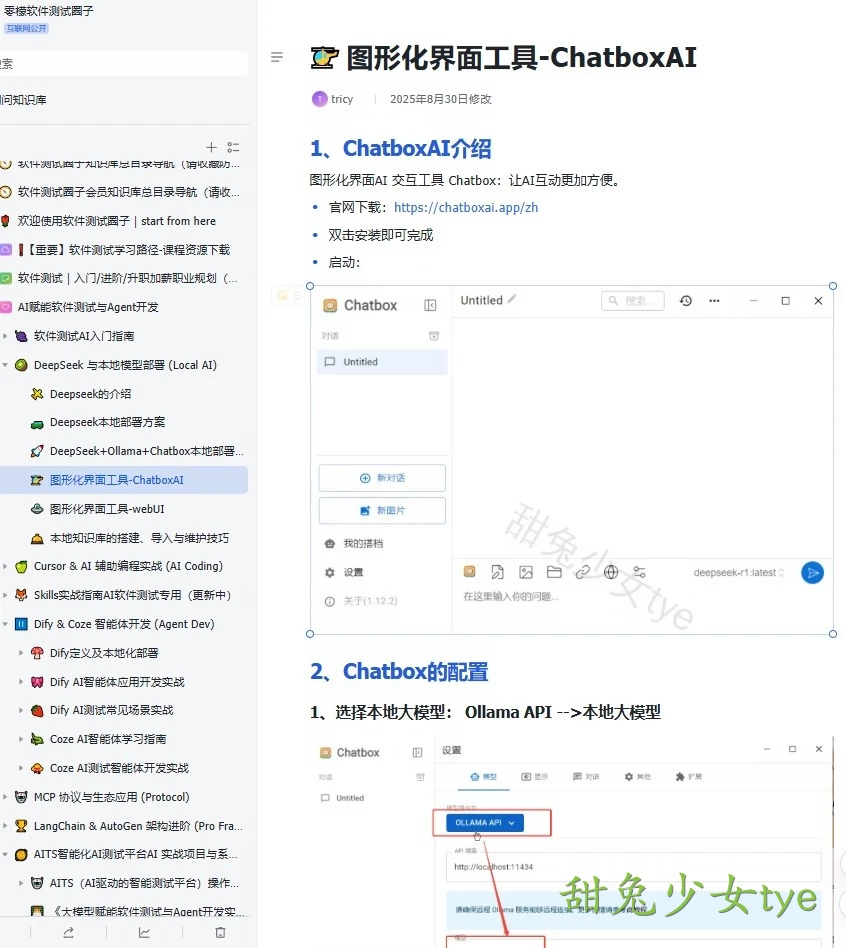This screenshot has height=948, width=846.
Task: Open Dify AI测试常见场景实战 entry
Action: (x=111, y=710)
